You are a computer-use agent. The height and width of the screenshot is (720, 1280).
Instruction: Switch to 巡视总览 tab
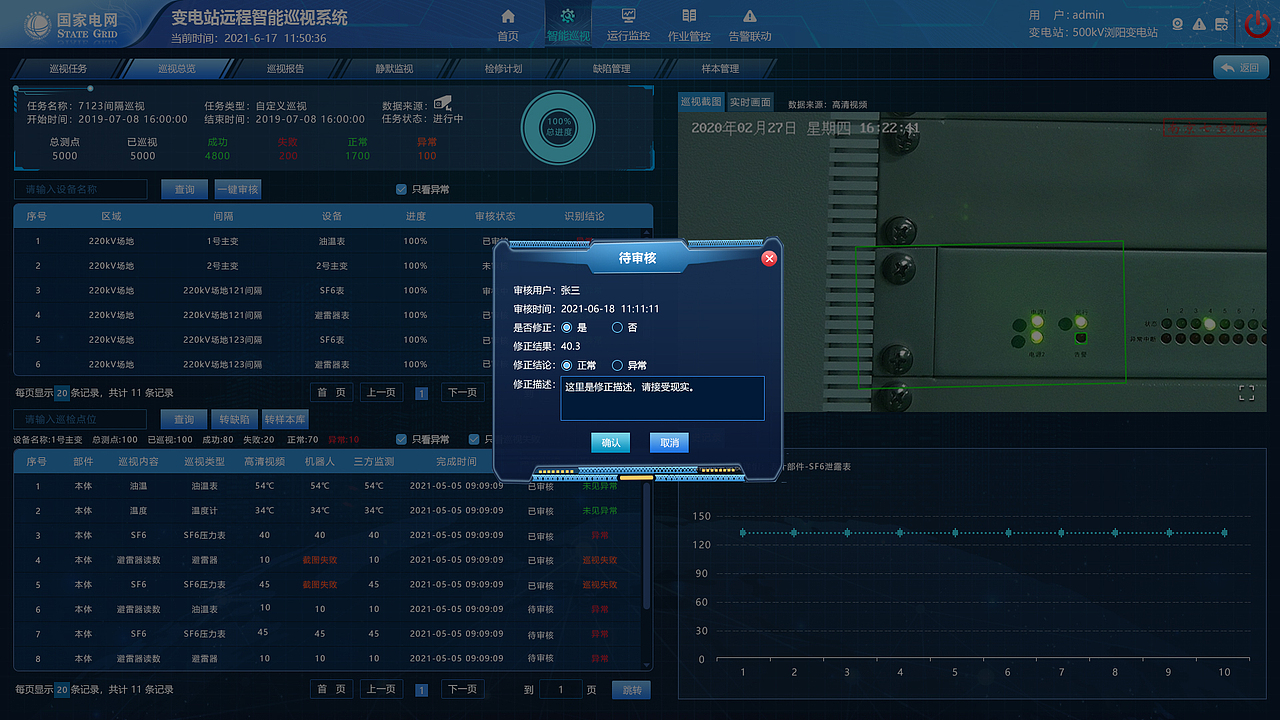pyautogui.click(x=177, y=69)
